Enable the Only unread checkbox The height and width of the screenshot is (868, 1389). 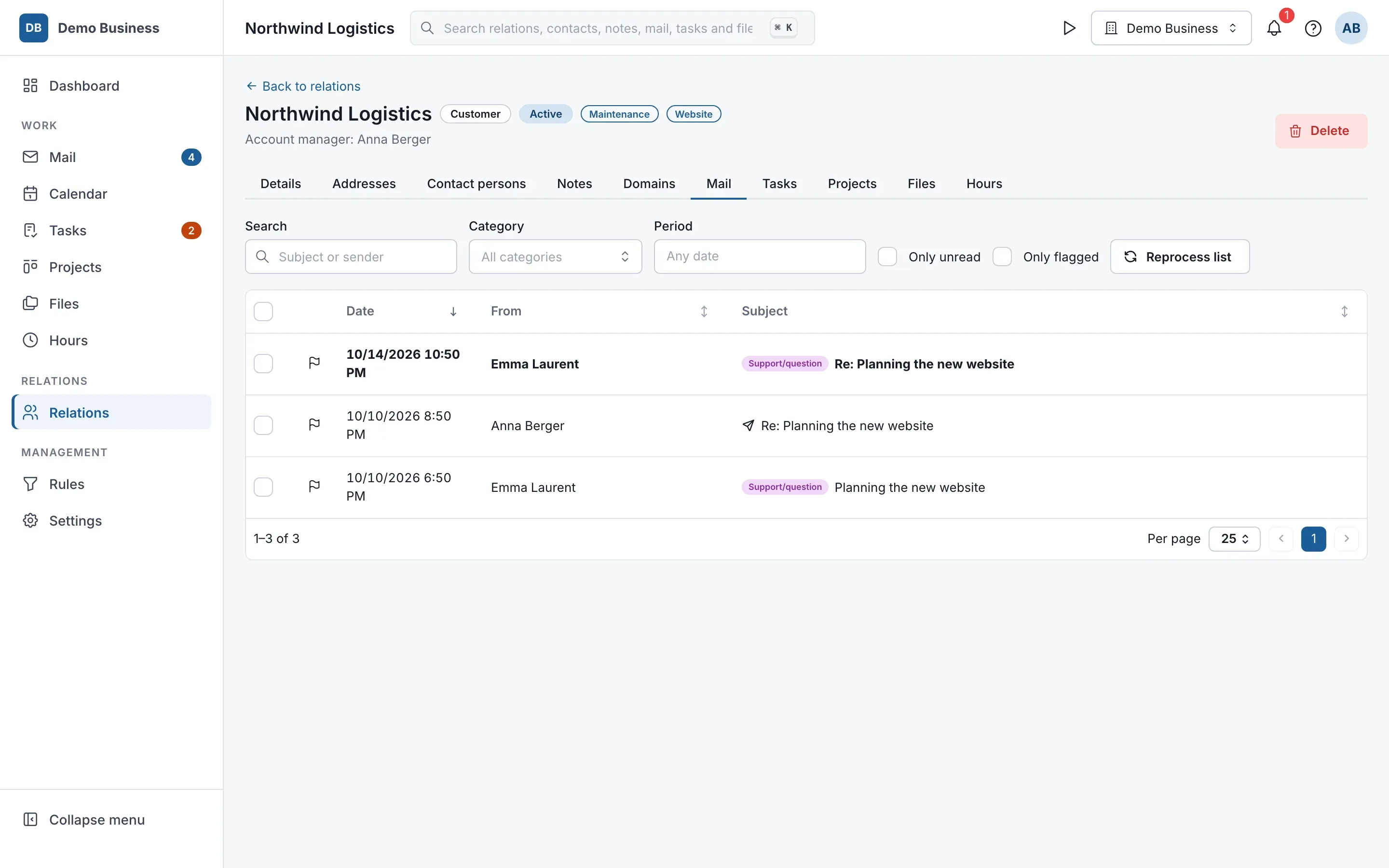[x=887, y=257]
